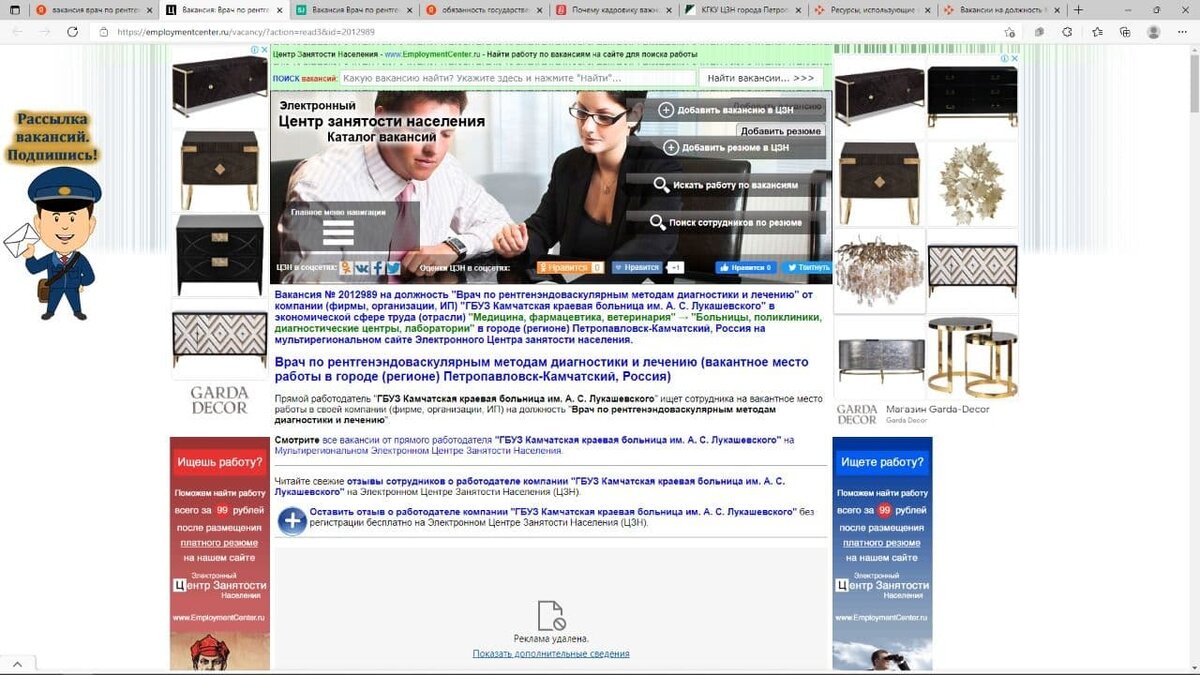Click the VK 'Нравится' like button
1200x675 pixels.
pyautogui.click(x=637, y=268)
